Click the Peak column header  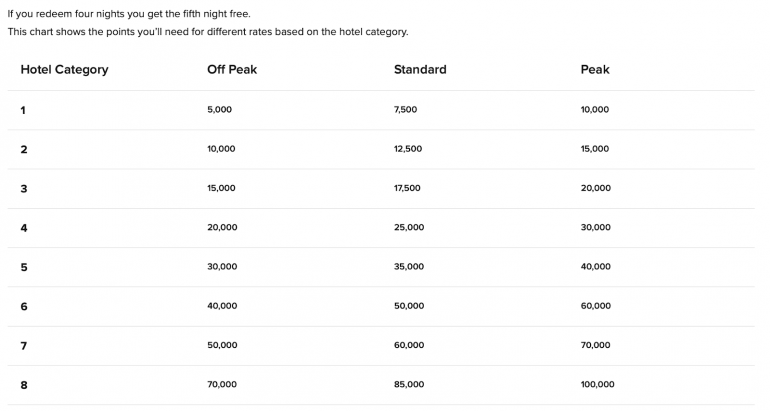(x=595, y=70)
